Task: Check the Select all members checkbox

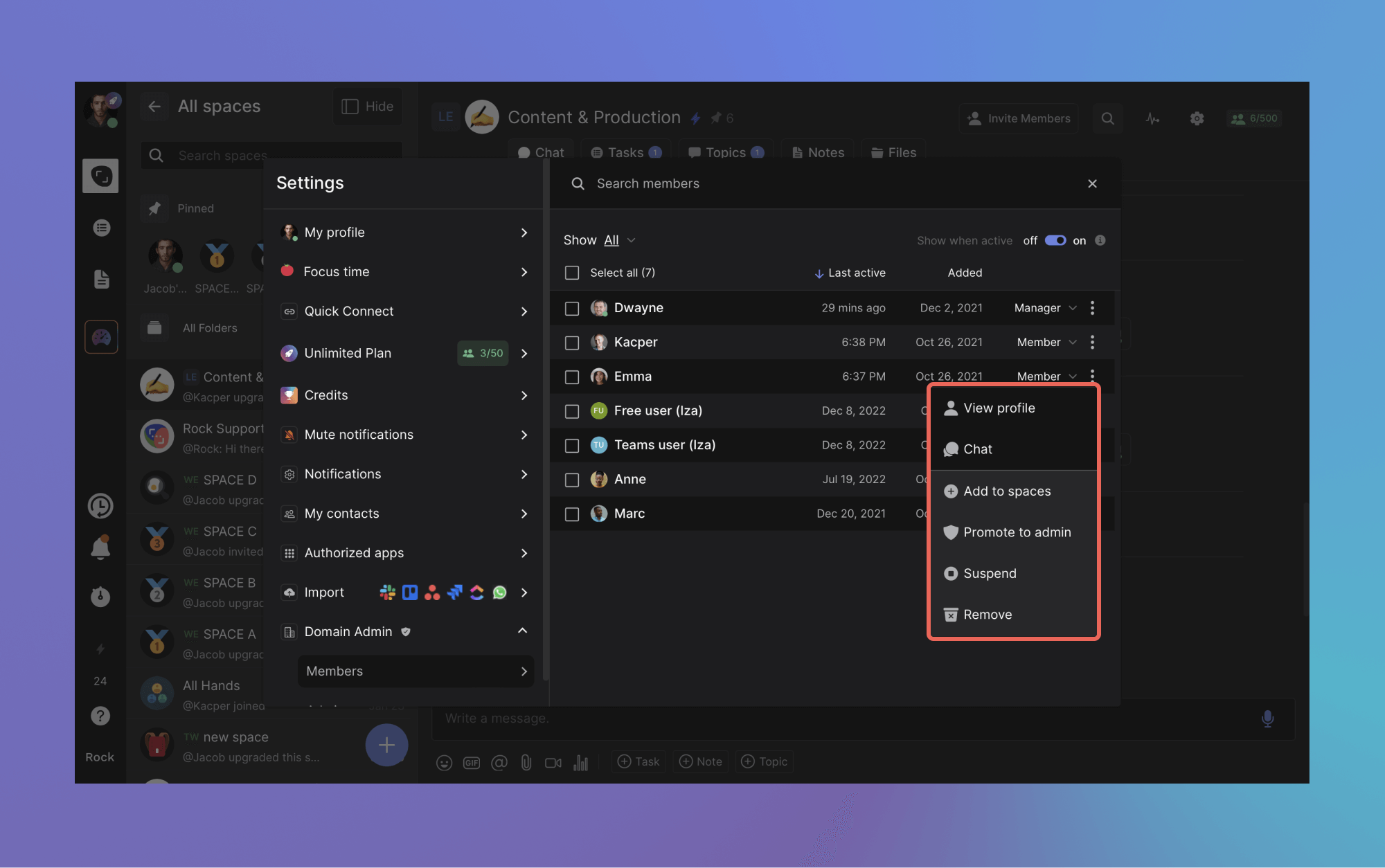Action: pyautogui.click(x=572, y=273)
